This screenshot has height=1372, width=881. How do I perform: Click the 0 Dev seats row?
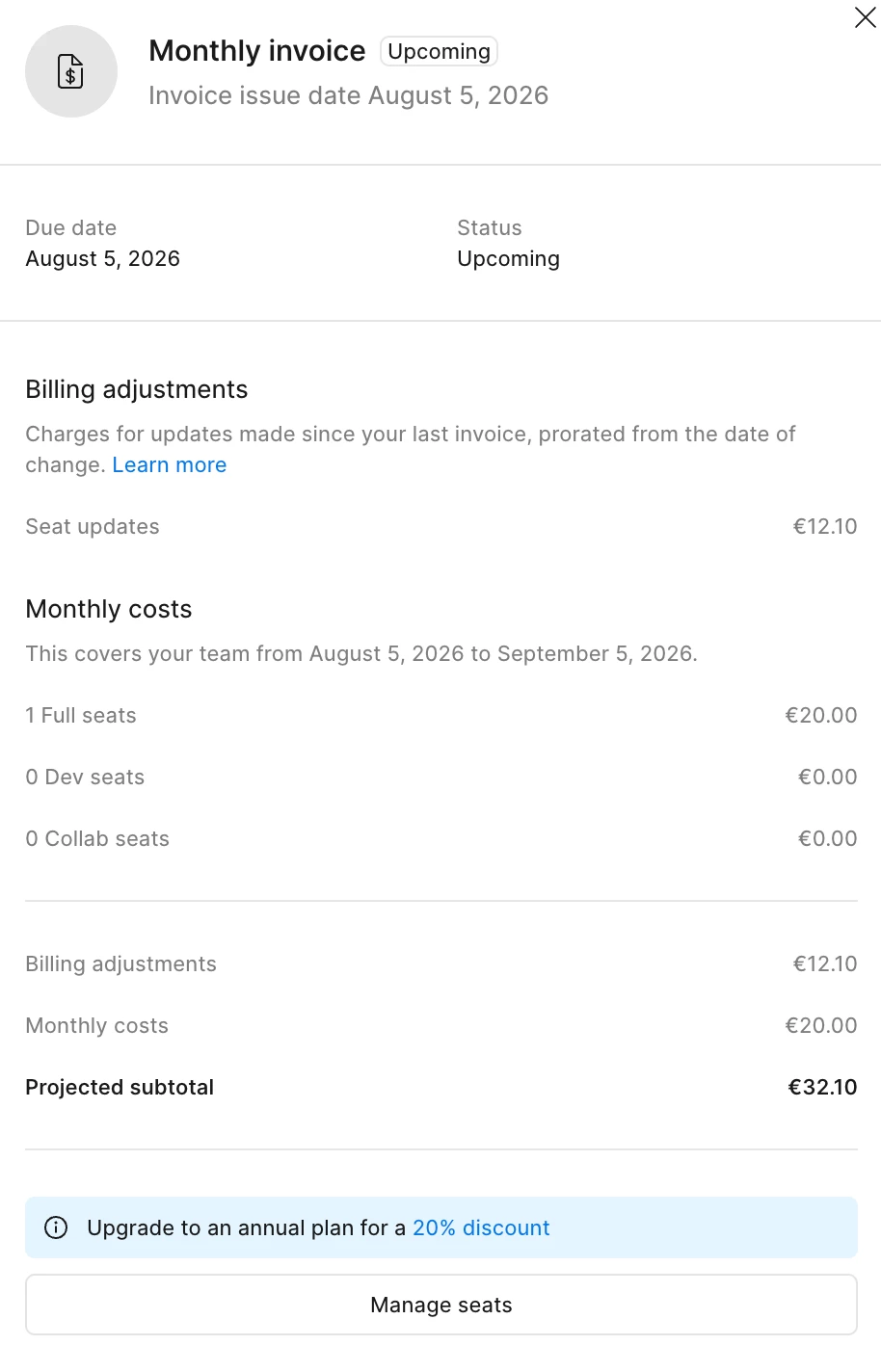pos(441,777)
